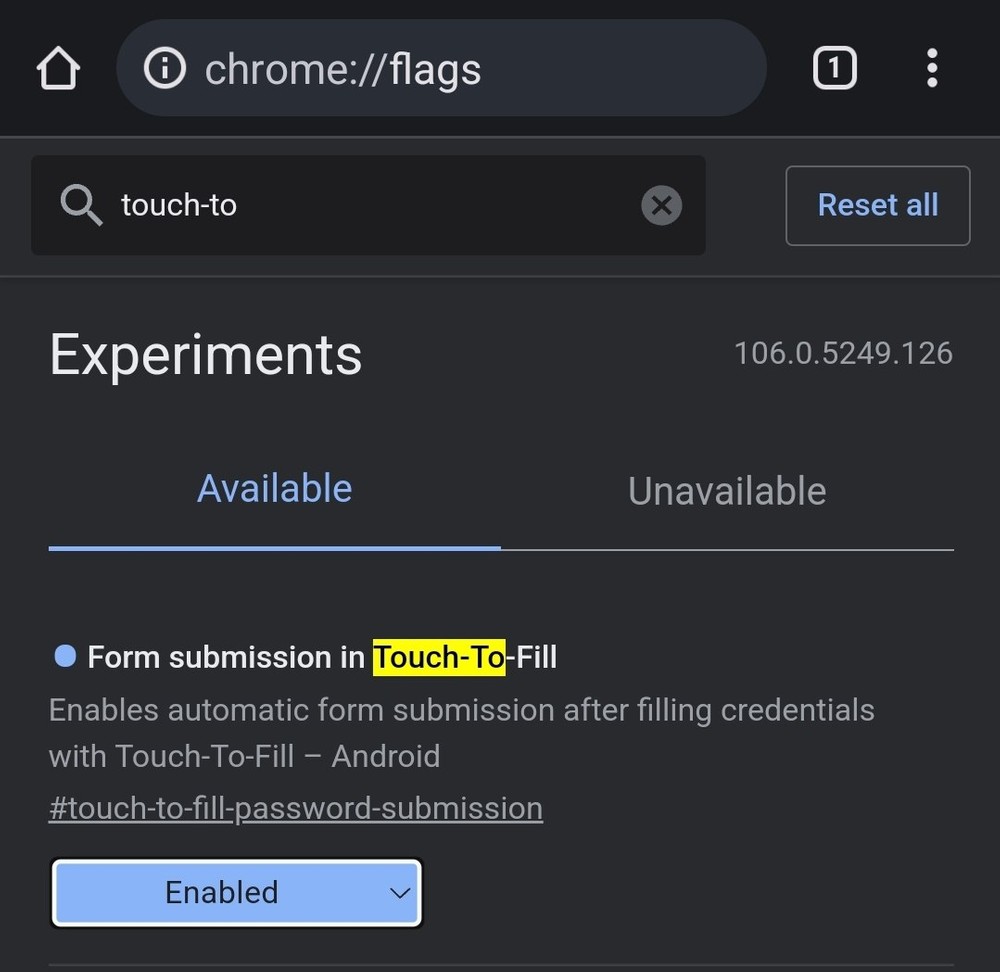This screenshot has width=1000, height=972.
Task: Click the blue dot beside Form submission flag
Action: [x=65, y=657]
